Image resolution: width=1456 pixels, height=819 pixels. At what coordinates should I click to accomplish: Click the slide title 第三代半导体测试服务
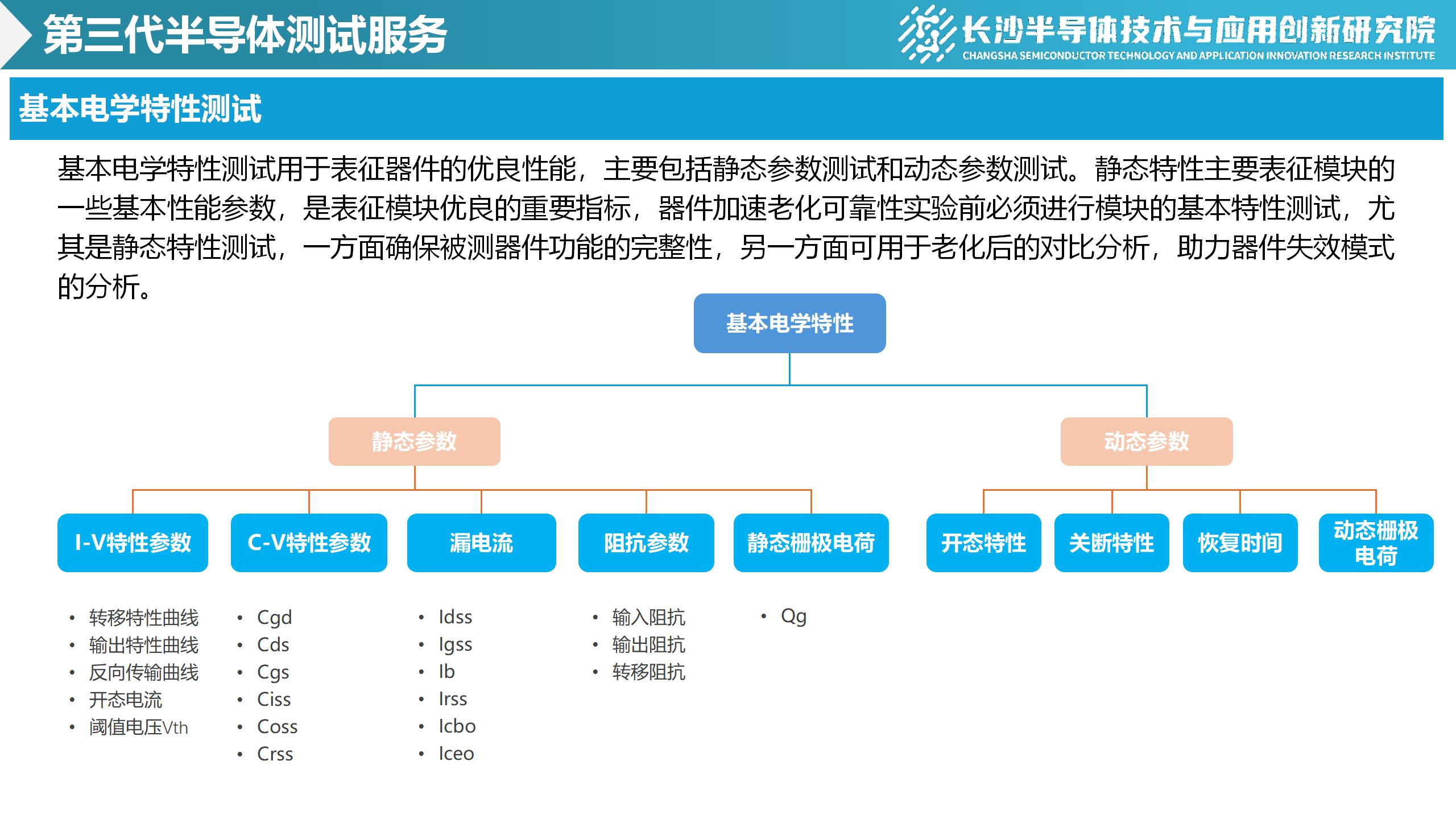(x=245, y=35)
